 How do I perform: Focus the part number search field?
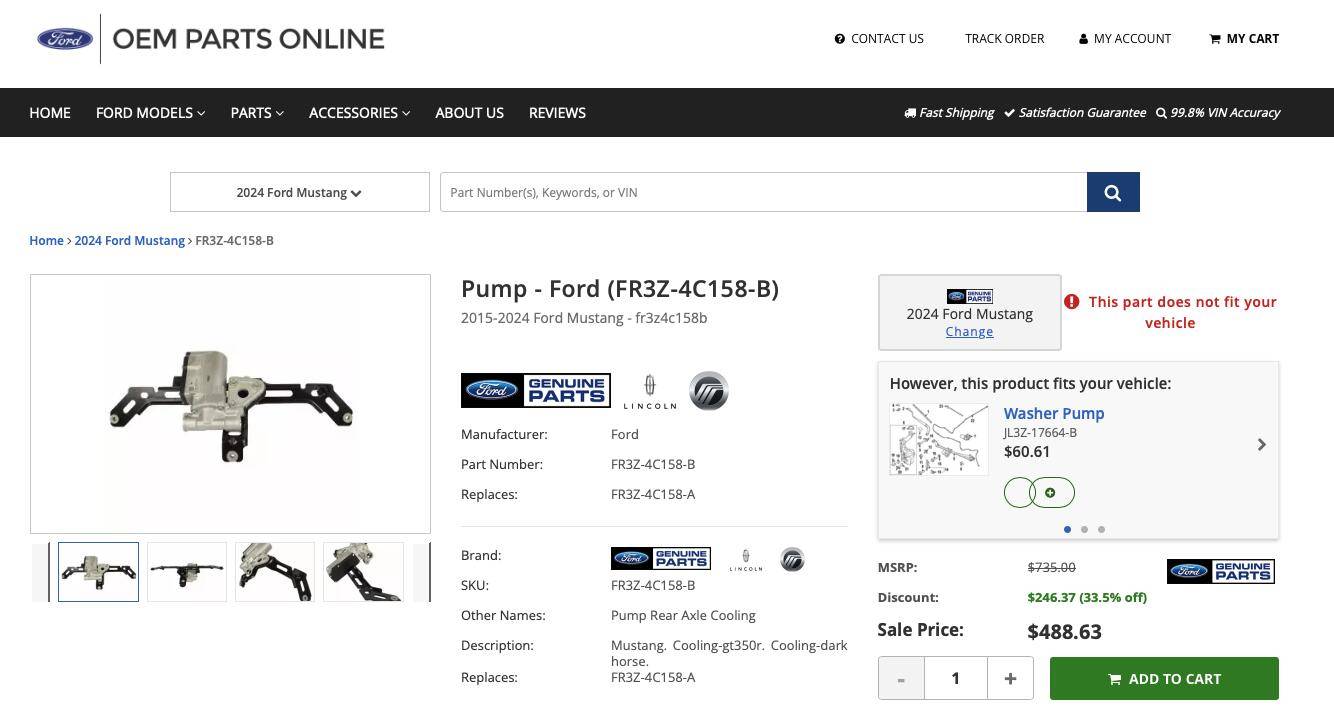tap(763, 192)
